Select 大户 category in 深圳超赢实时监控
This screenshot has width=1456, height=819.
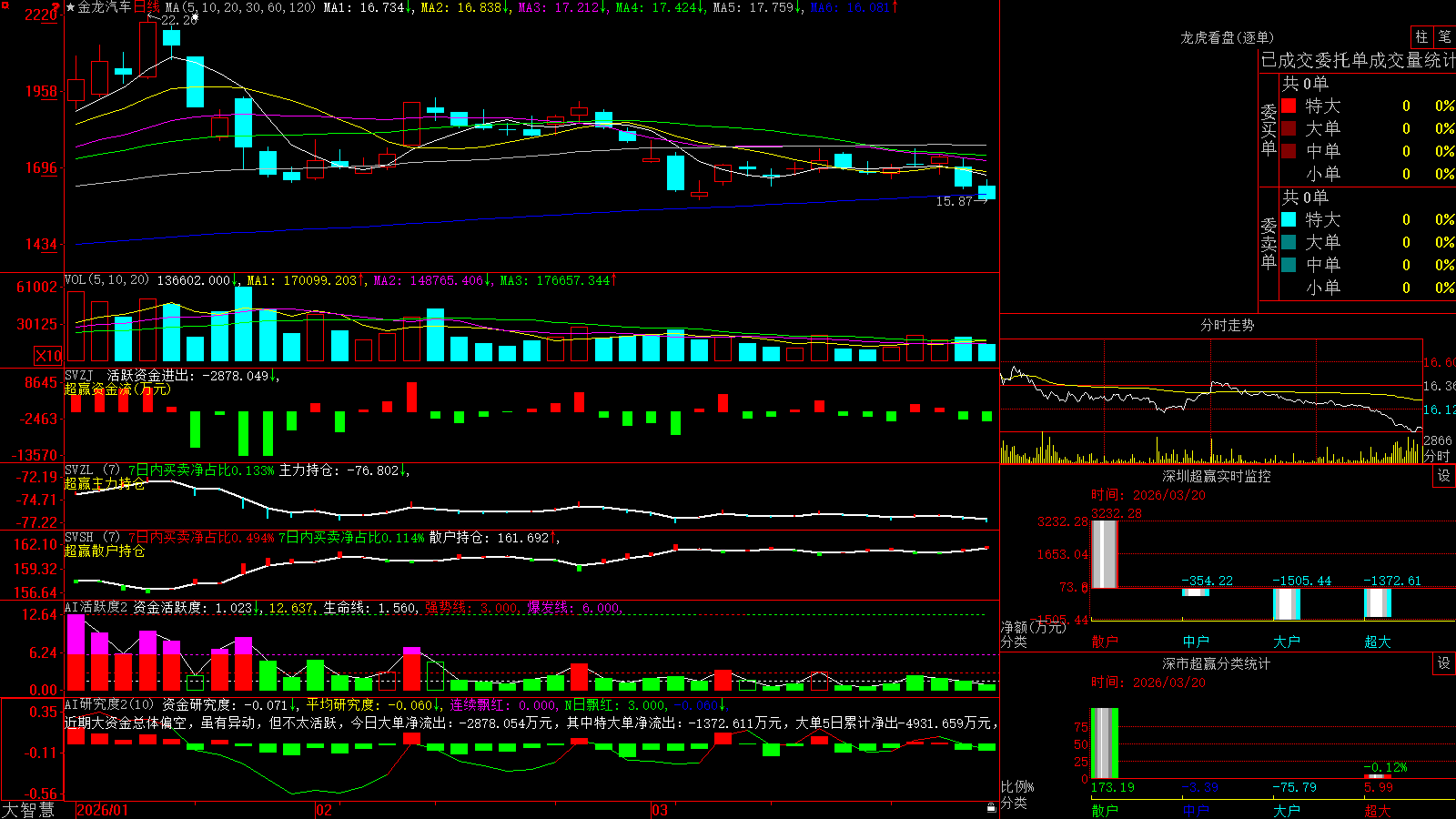click(1287, 642)
